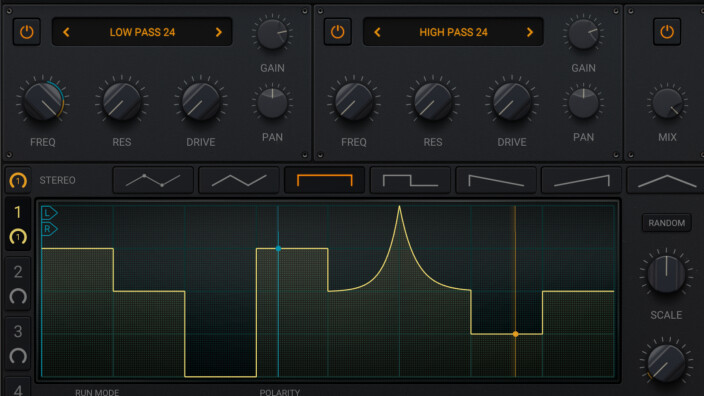This screenshot has height=396, width=704.
Task: Toggle power on the High Pass 24 filter
Action: click(x=338, y=32)
